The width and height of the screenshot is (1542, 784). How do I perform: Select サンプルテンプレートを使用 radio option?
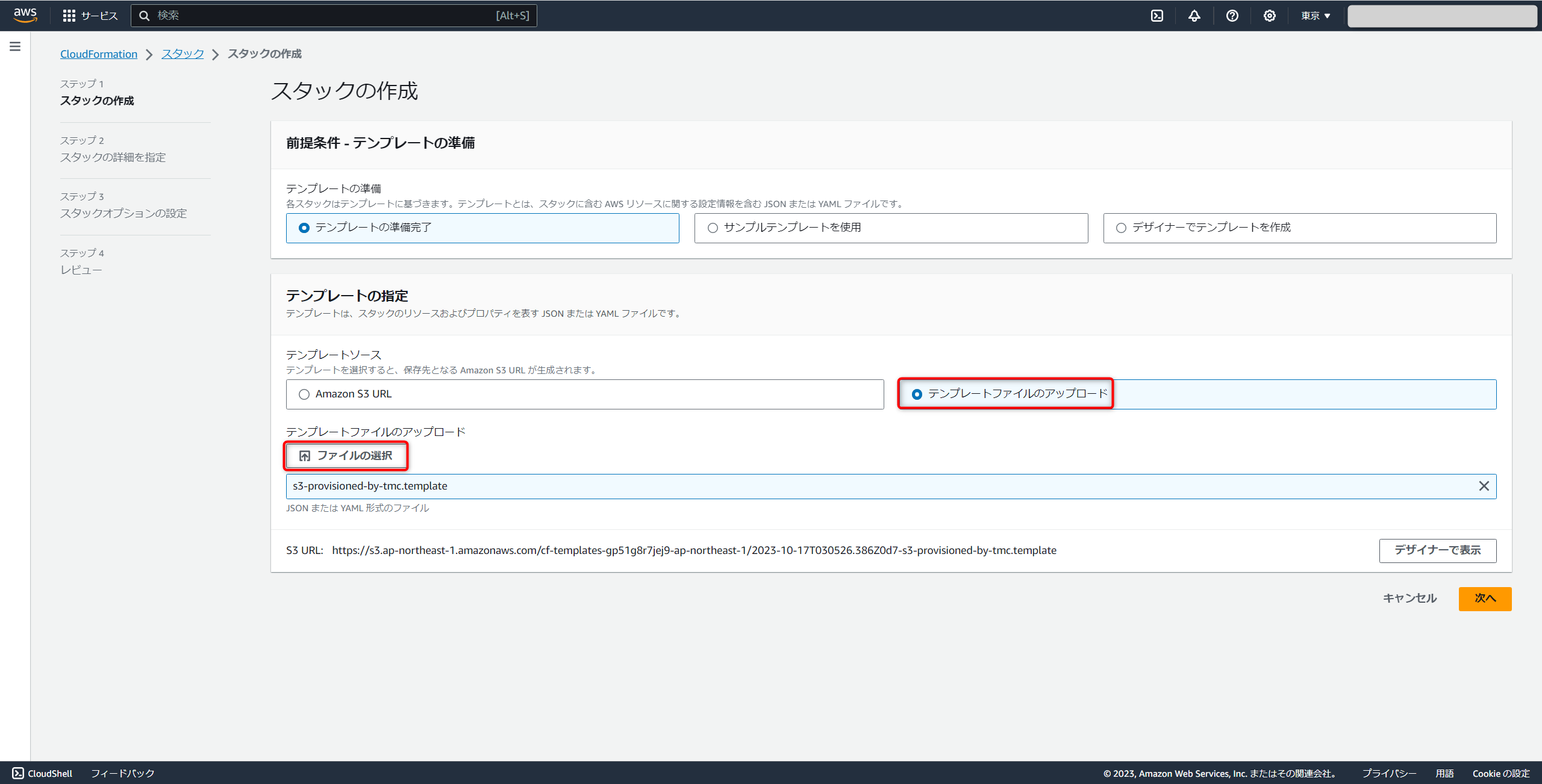click(713, 228)
